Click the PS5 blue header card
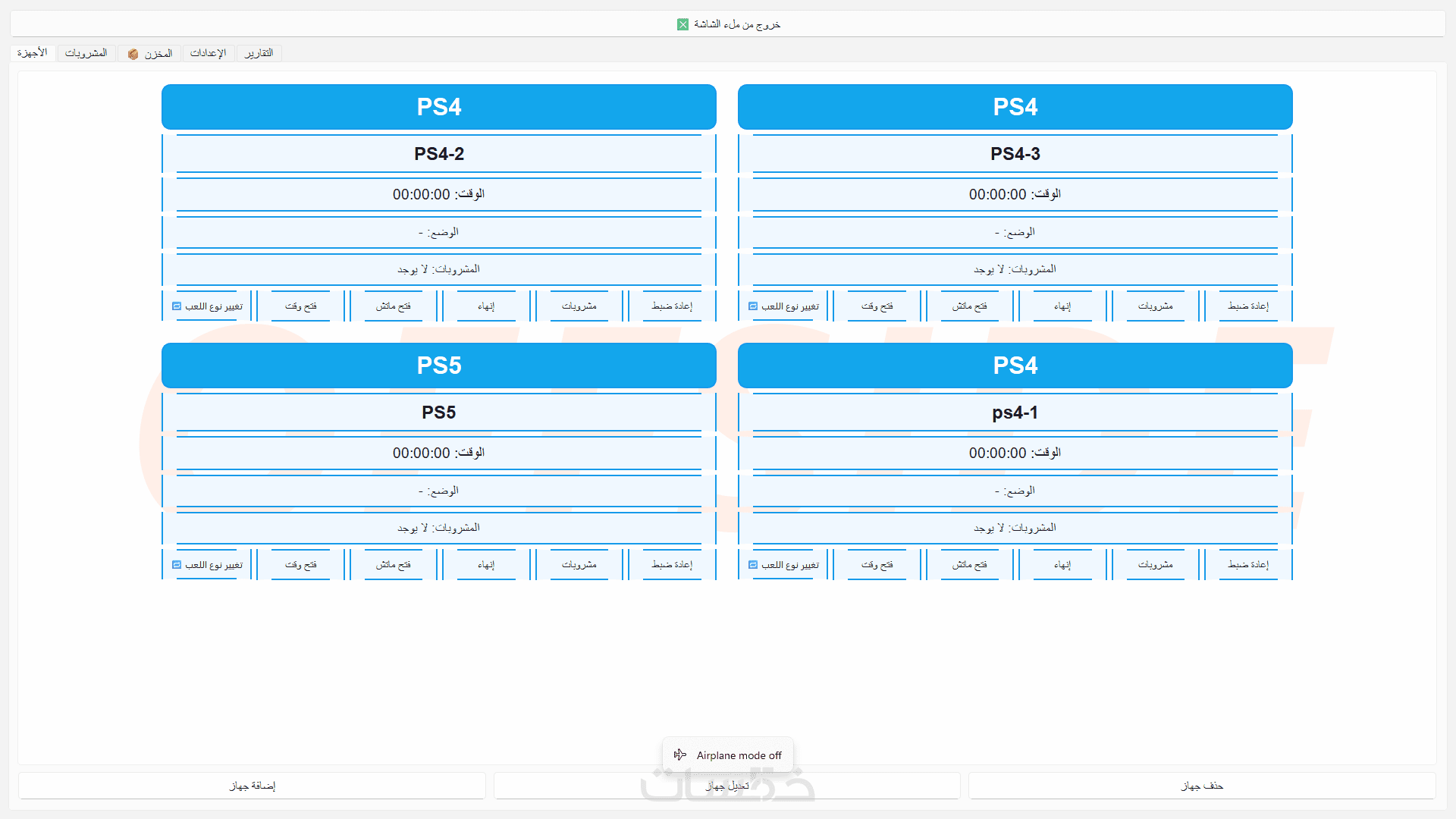 coord(438,366)
